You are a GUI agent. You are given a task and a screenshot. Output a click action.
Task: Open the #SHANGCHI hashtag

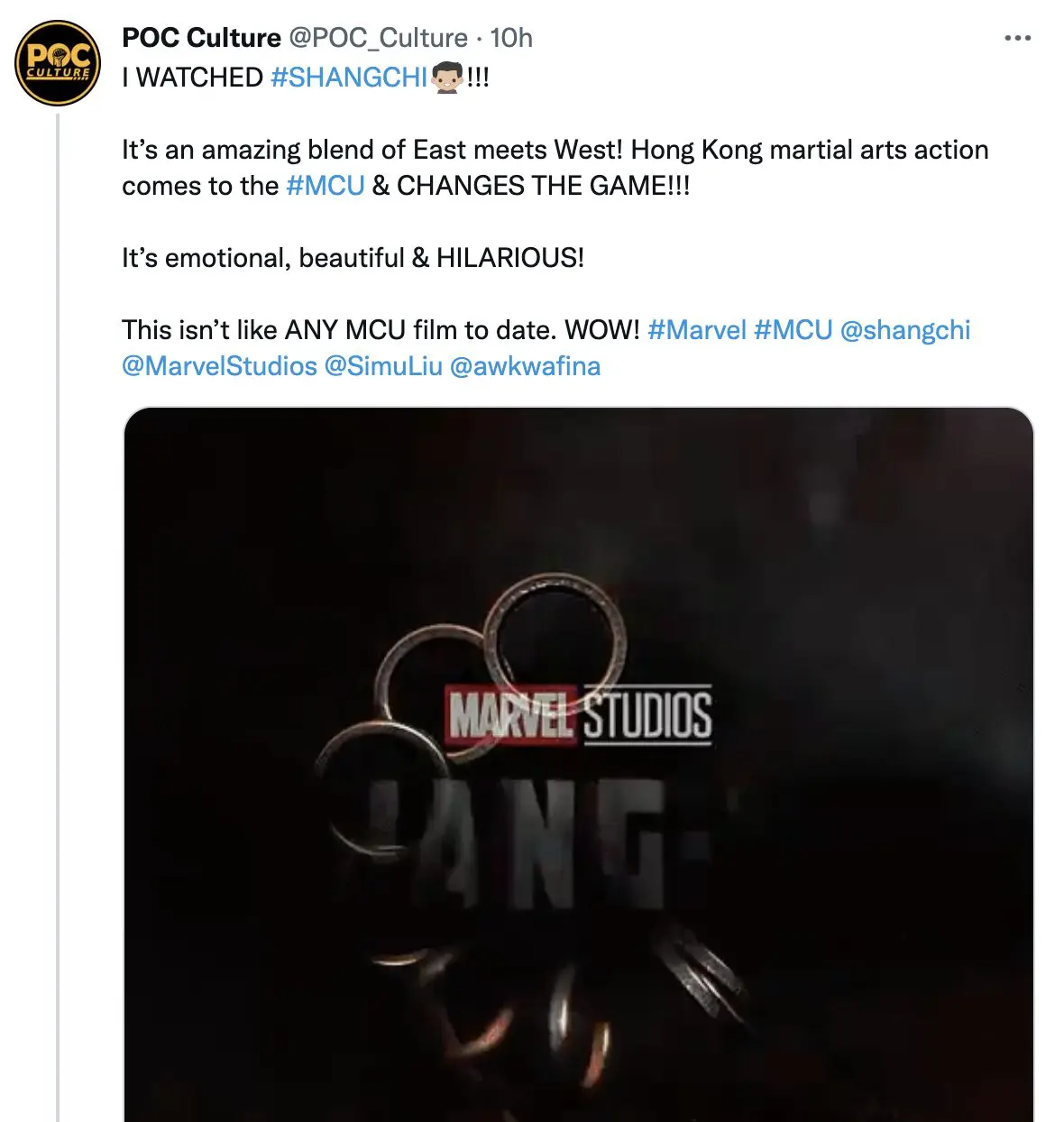click(x=349, y=78)
